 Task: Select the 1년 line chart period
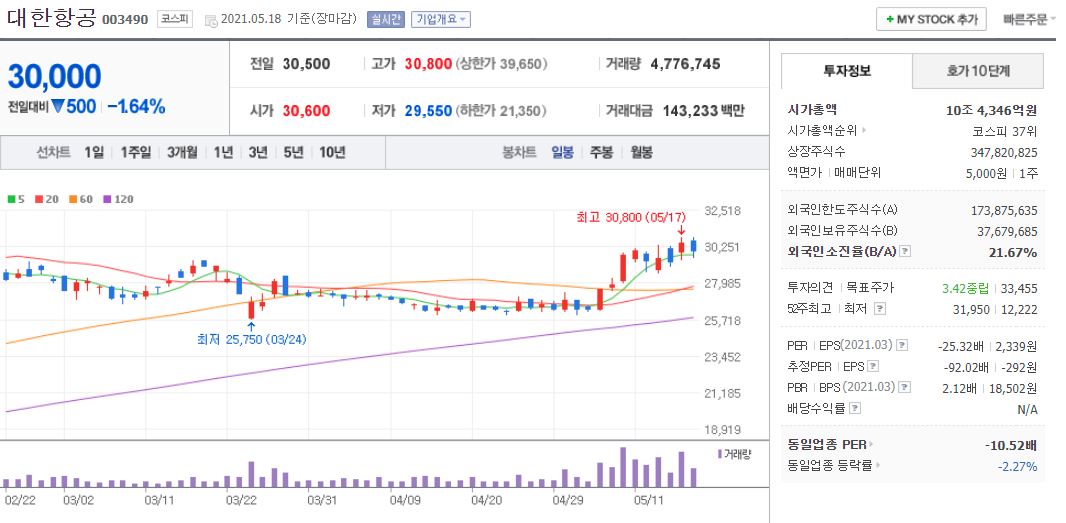tap(223, 152)
